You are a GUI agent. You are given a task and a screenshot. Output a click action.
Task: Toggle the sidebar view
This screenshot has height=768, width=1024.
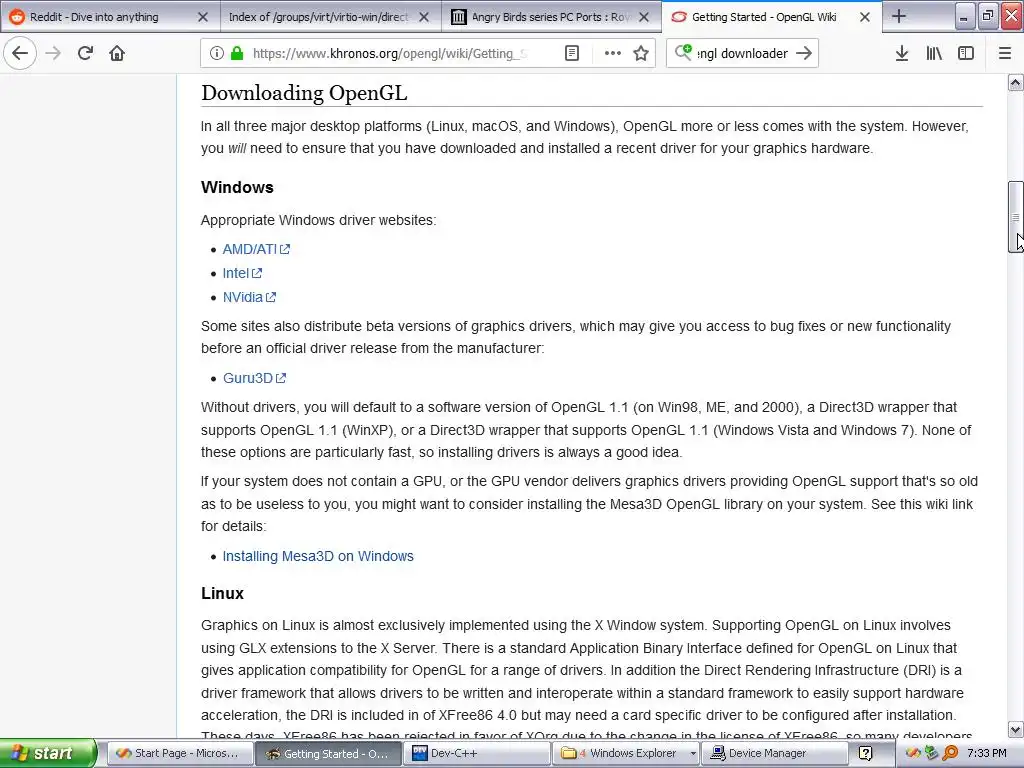[x=966, y=53]
